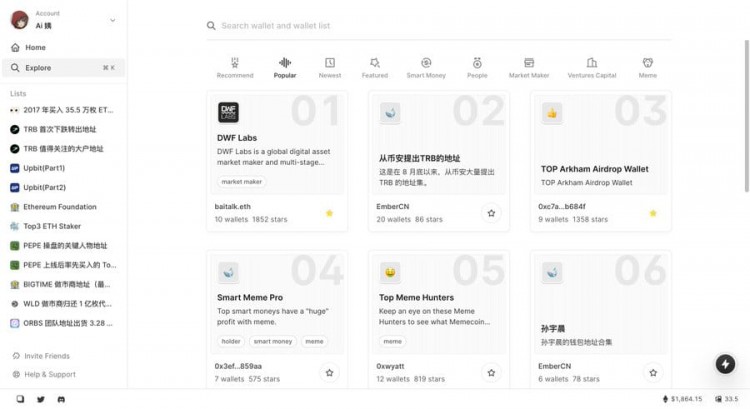Viewport: 750px width, 409px height.
Task: Open the account dropdown chevron
Action: (112, 20)
